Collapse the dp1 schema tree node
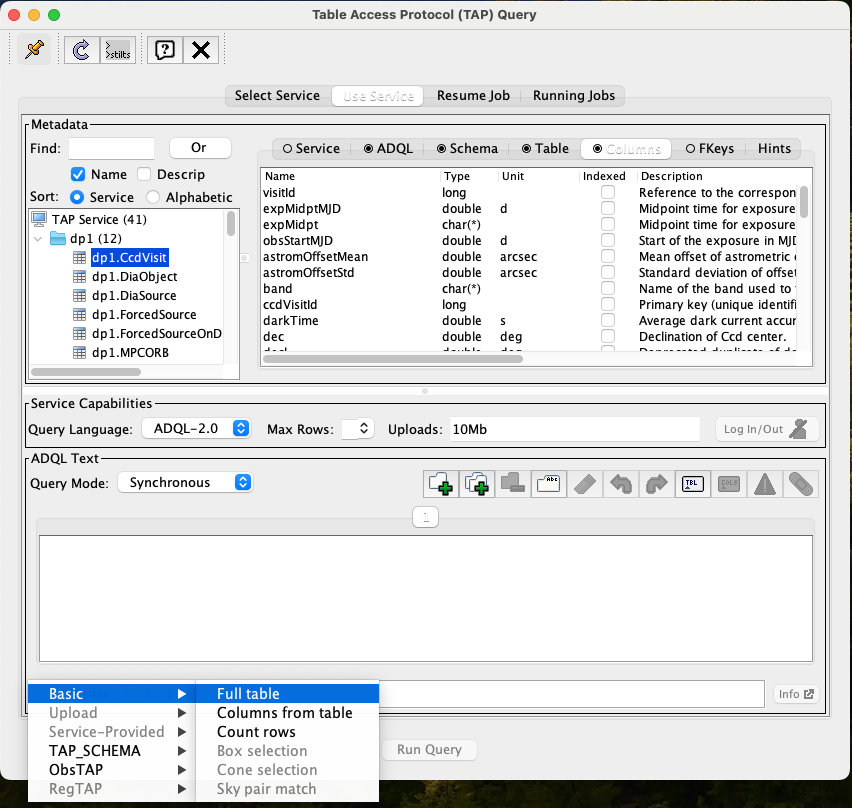 pyautogui.click(x=36, y=238)
